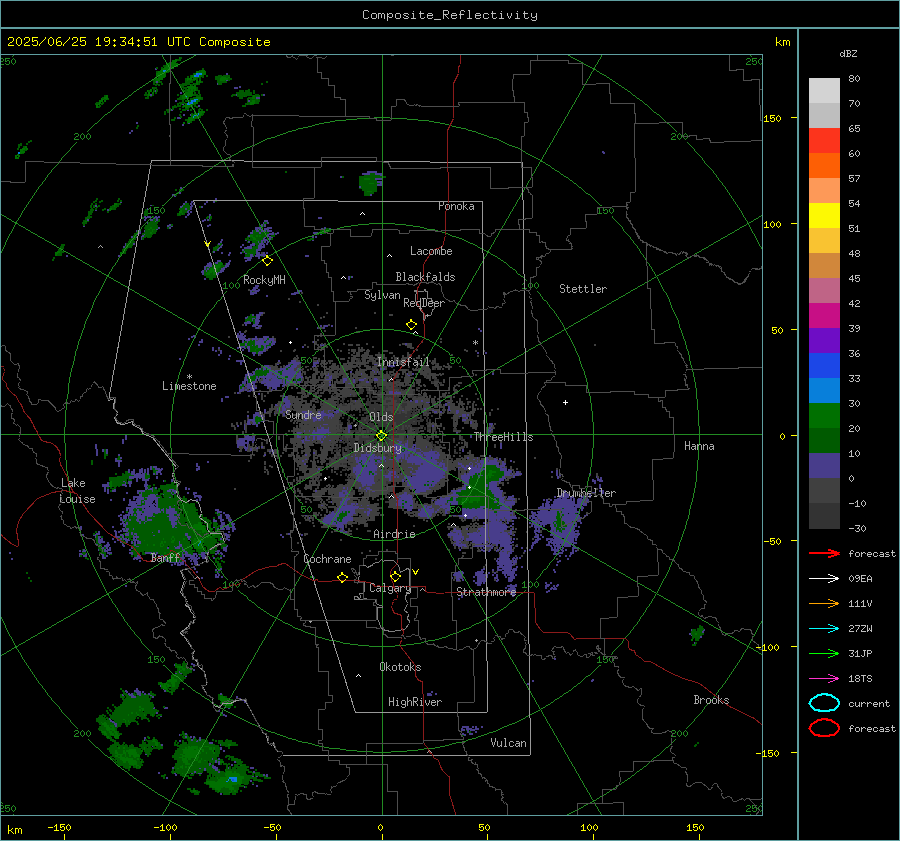The image size is (900, 841).
Task: Pick the red 60-65 dBZ swatch
Action: tap(824, 141)
